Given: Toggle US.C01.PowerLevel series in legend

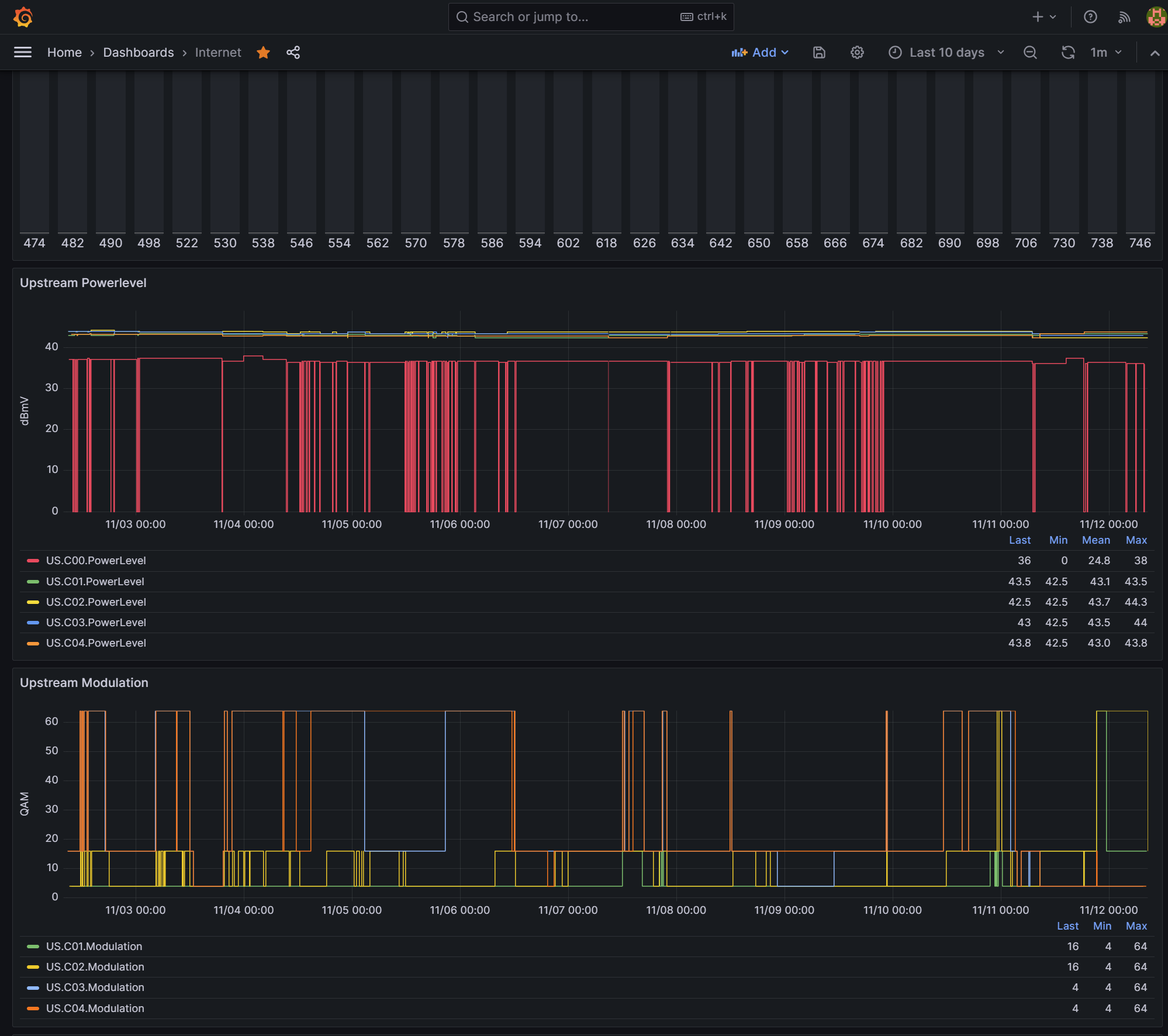Looking at the screenshot, I should pyautogui.click(x=95, y=582).
